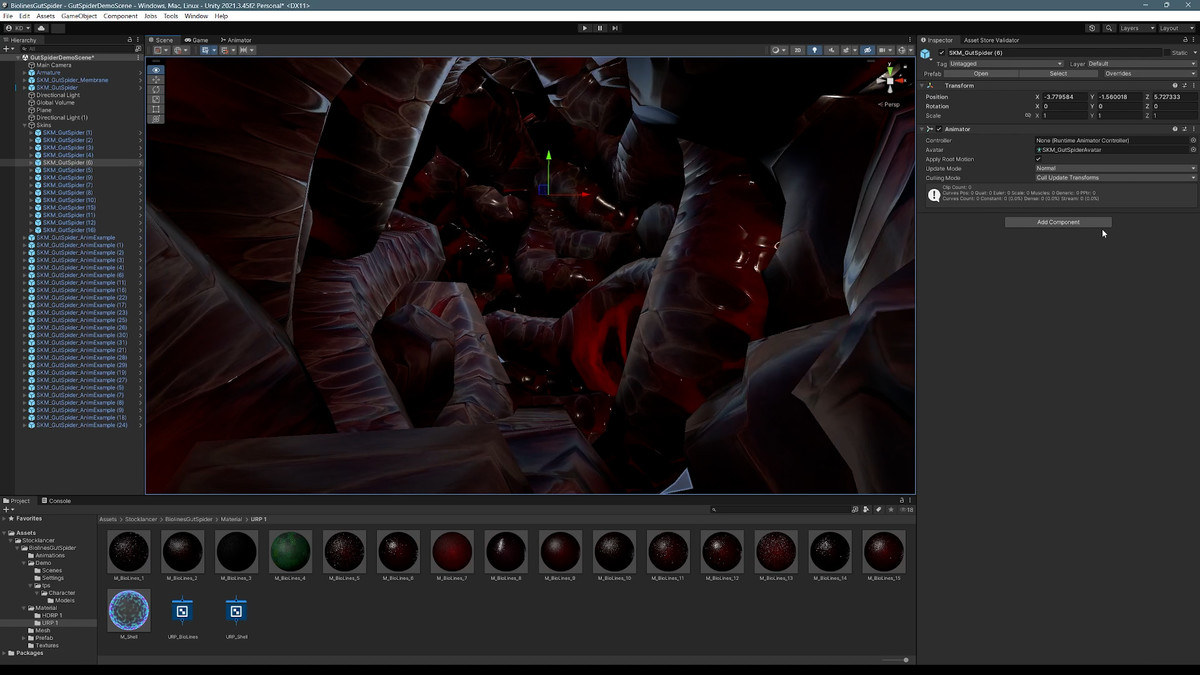1200x675 pixels.
Task: Select the Move tool in Scene overlay
Action: pos(155,79)
